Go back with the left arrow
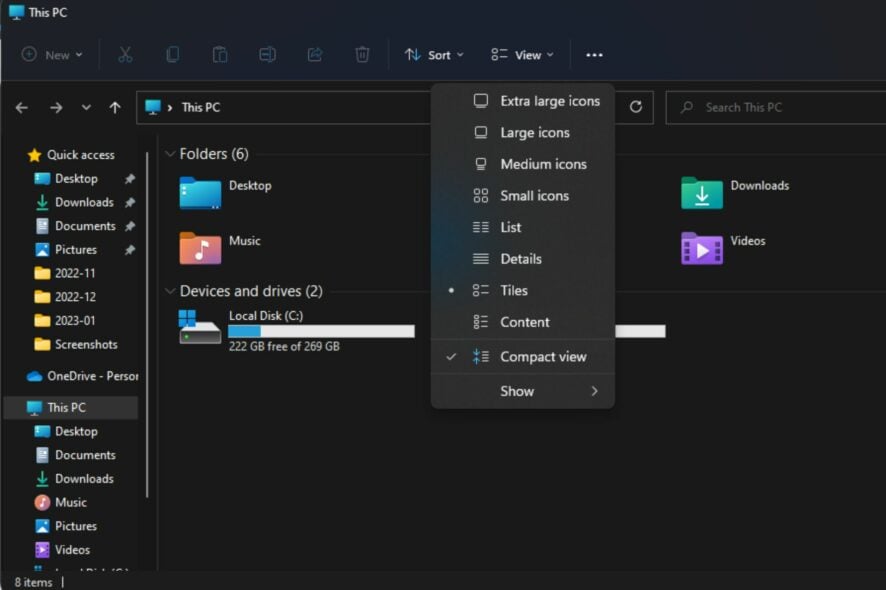The height and width of the screenshot is (590, 886). point(22,107)
